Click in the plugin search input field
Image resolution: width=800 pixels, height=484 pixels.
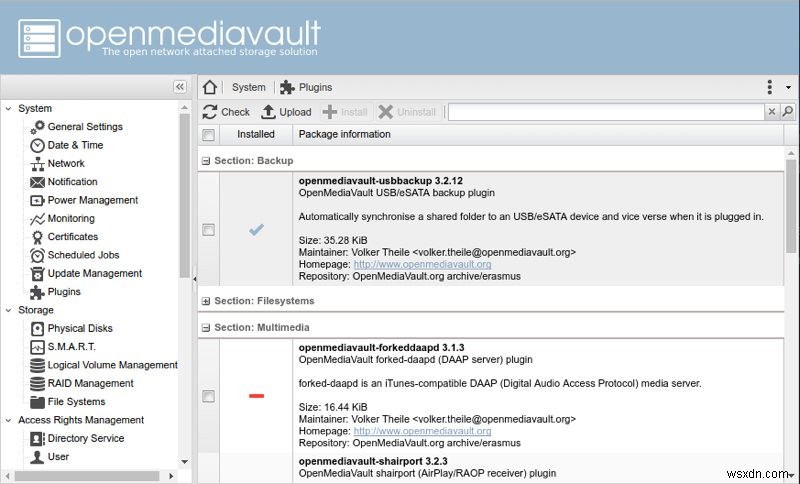point(606,112)
